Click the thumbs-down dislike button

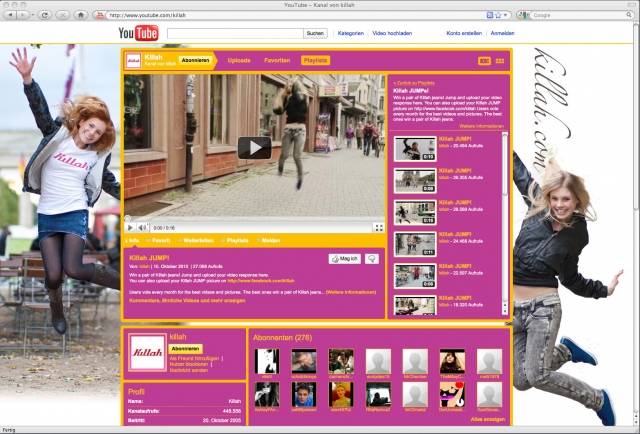tap(371, 259)
